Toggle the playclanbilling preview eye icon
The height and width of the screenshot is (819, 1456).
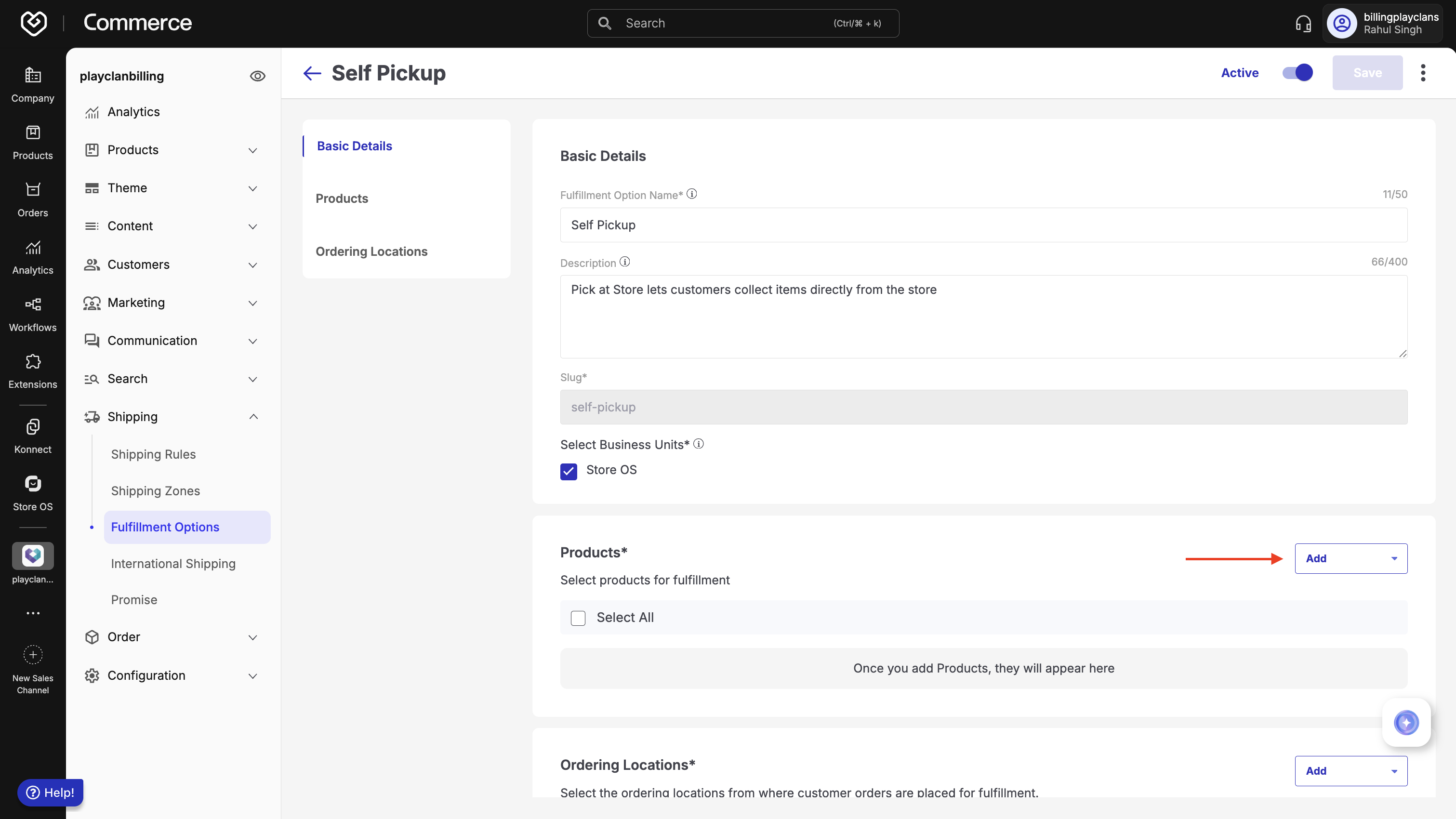pos(258,76)
